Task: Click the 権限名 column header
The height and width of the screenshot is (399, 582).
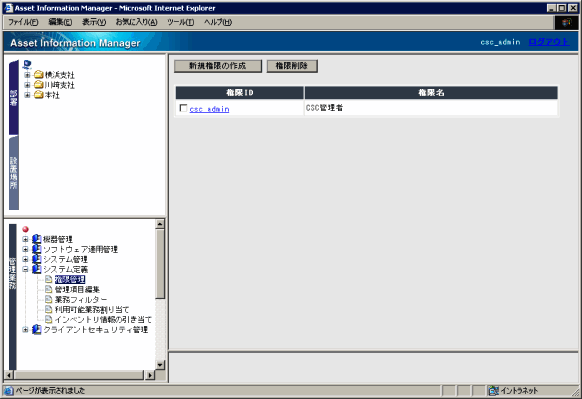Action: pyautogui.click(x=431, y=93)
